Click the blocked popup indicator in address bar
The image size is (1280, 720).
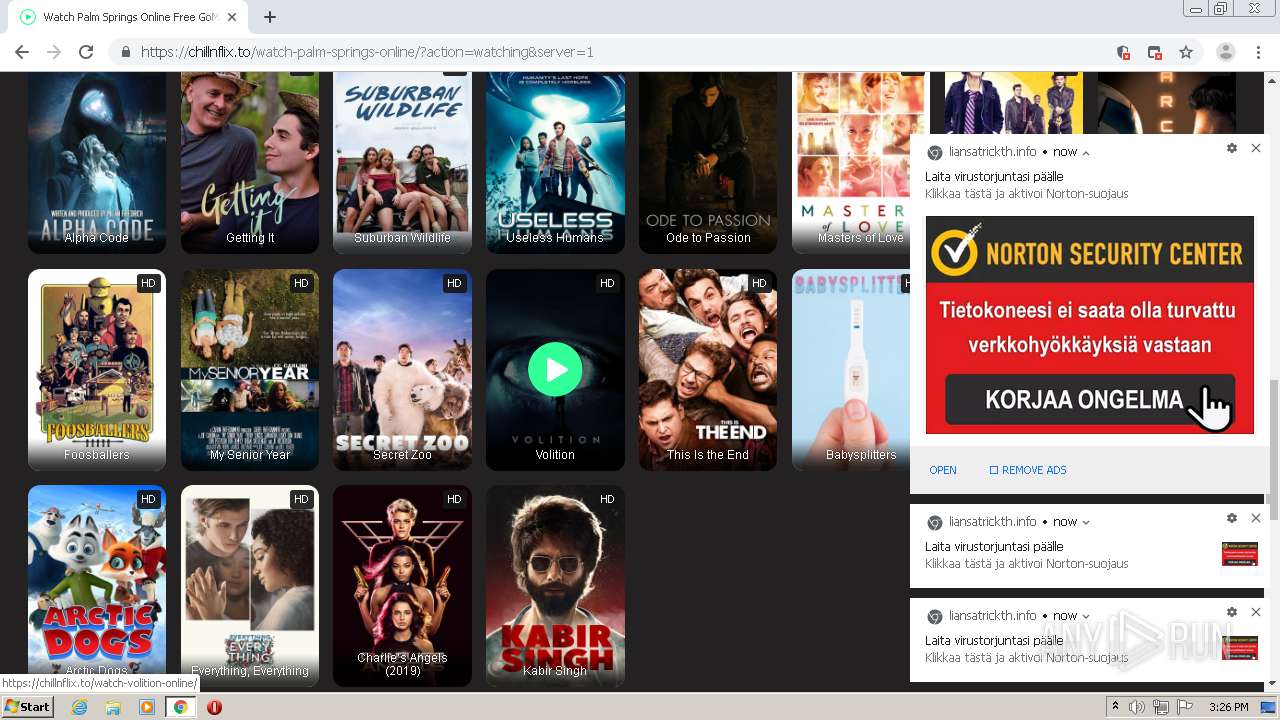(1154, 52)
